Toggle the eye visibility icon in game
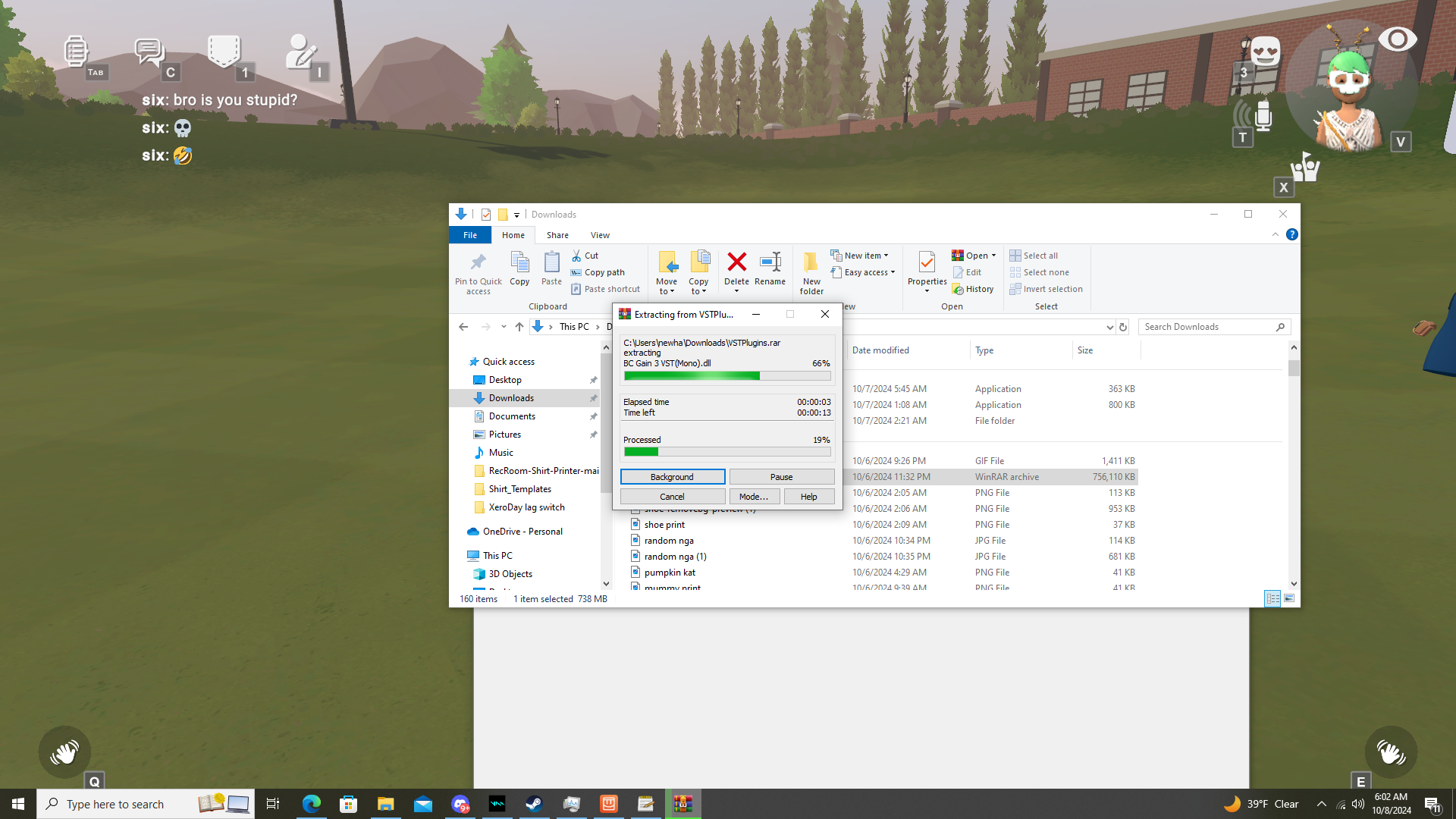The width and height of the screenshot is (1456, 819). (1397, 39)
